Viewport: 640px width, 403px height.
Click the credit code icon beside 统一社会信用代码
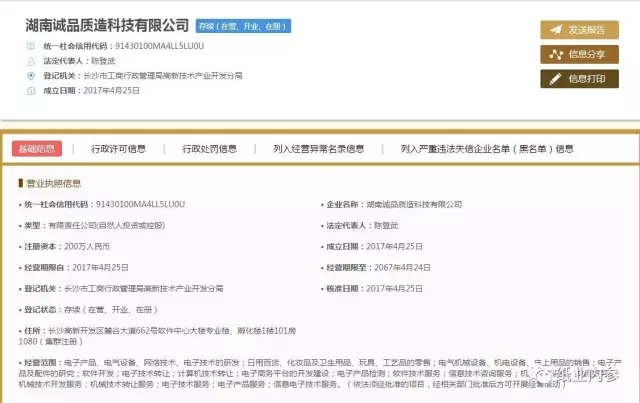(31, 46)
